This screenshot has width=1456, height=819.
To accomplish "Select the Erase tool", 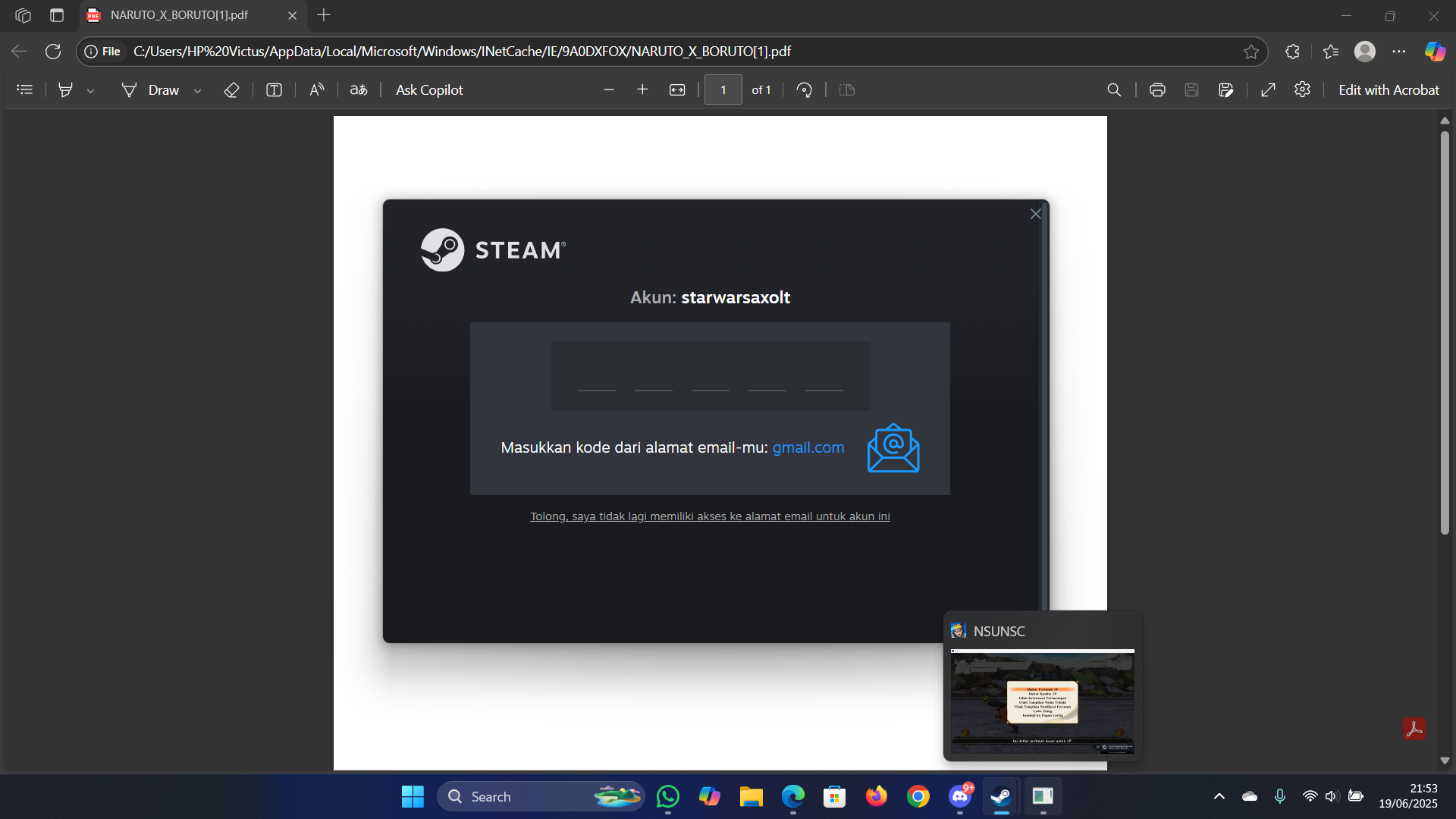I will [x=231, y=89].
